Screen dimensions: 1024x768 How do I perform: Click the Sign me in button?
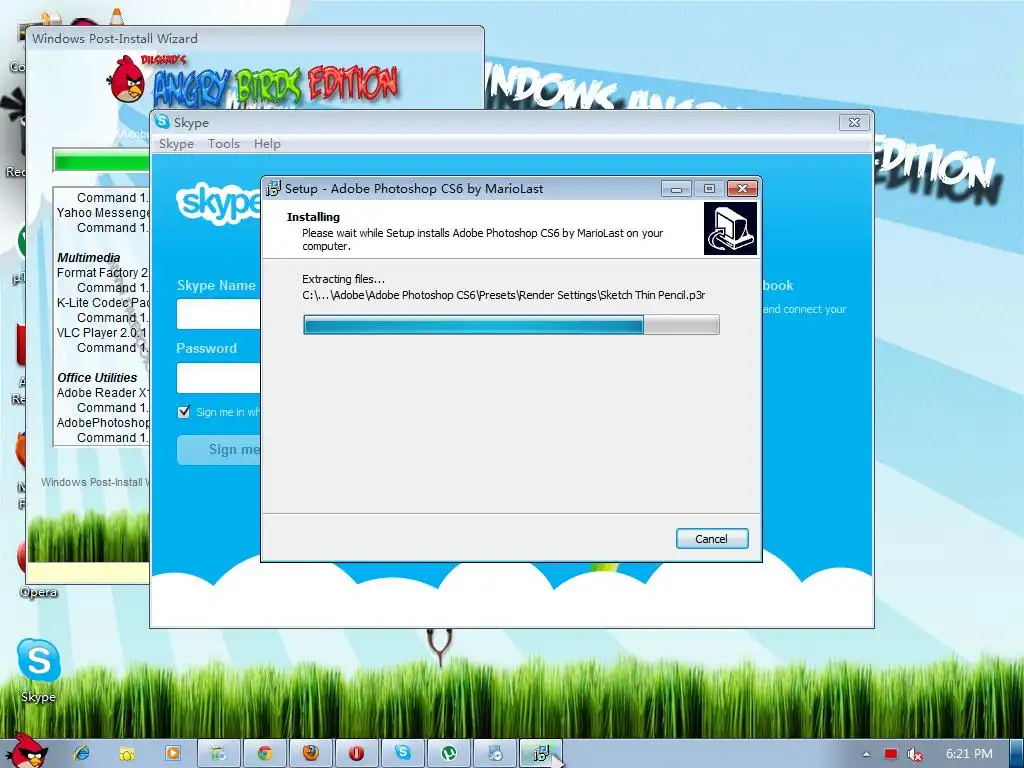(219, 449)
